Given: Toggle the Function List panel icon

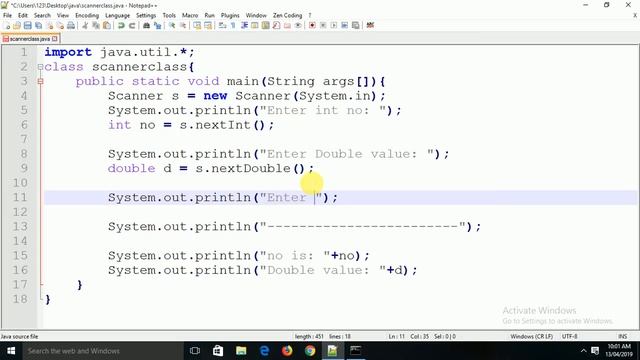Looking at the screenshot, I should (276, 25).
